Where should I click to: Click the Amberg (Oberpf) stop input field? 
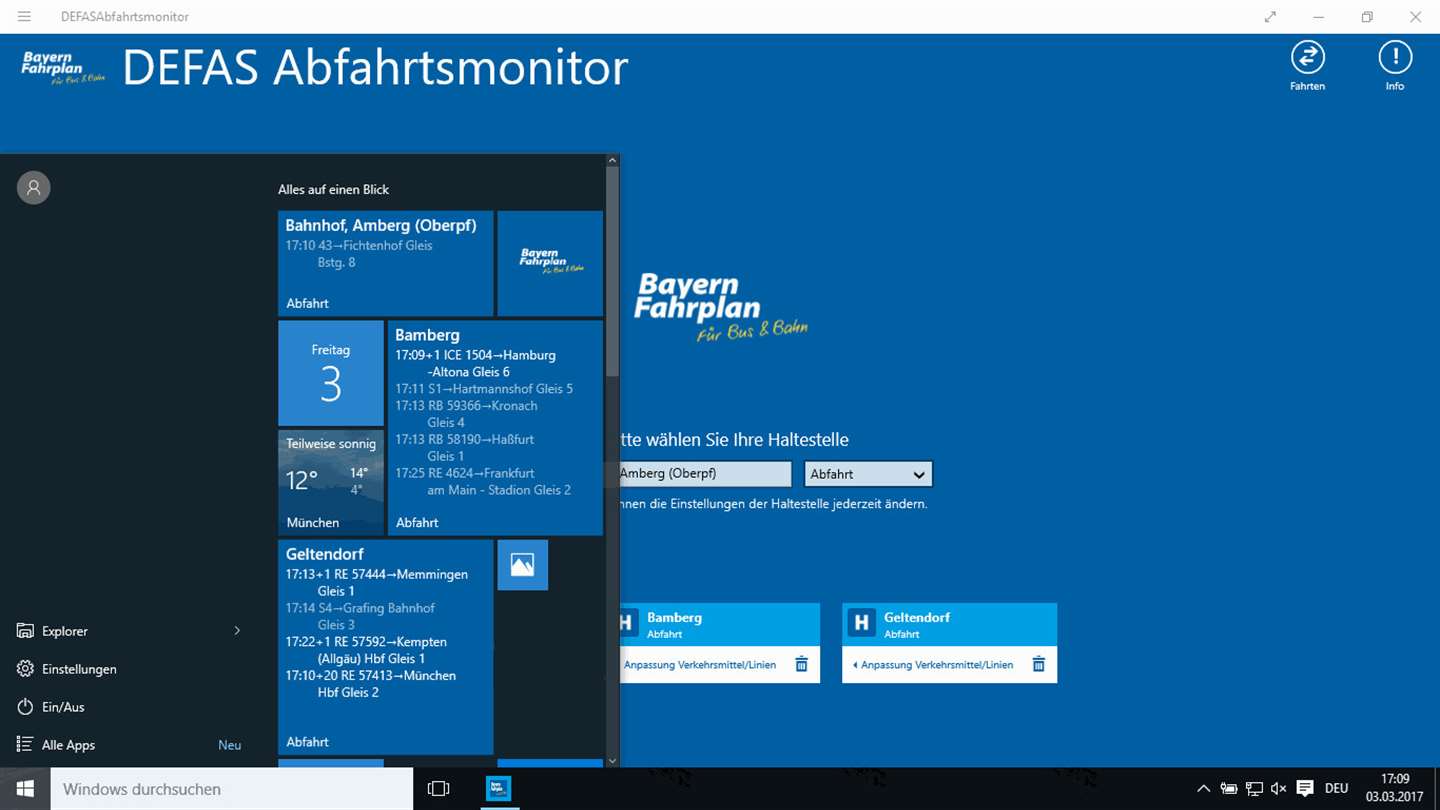coord(705,474)
